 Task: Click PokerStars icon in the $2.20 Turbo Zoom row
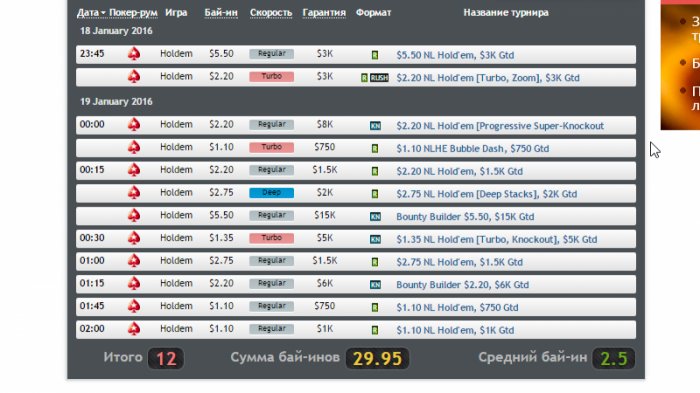coord(134,77)
